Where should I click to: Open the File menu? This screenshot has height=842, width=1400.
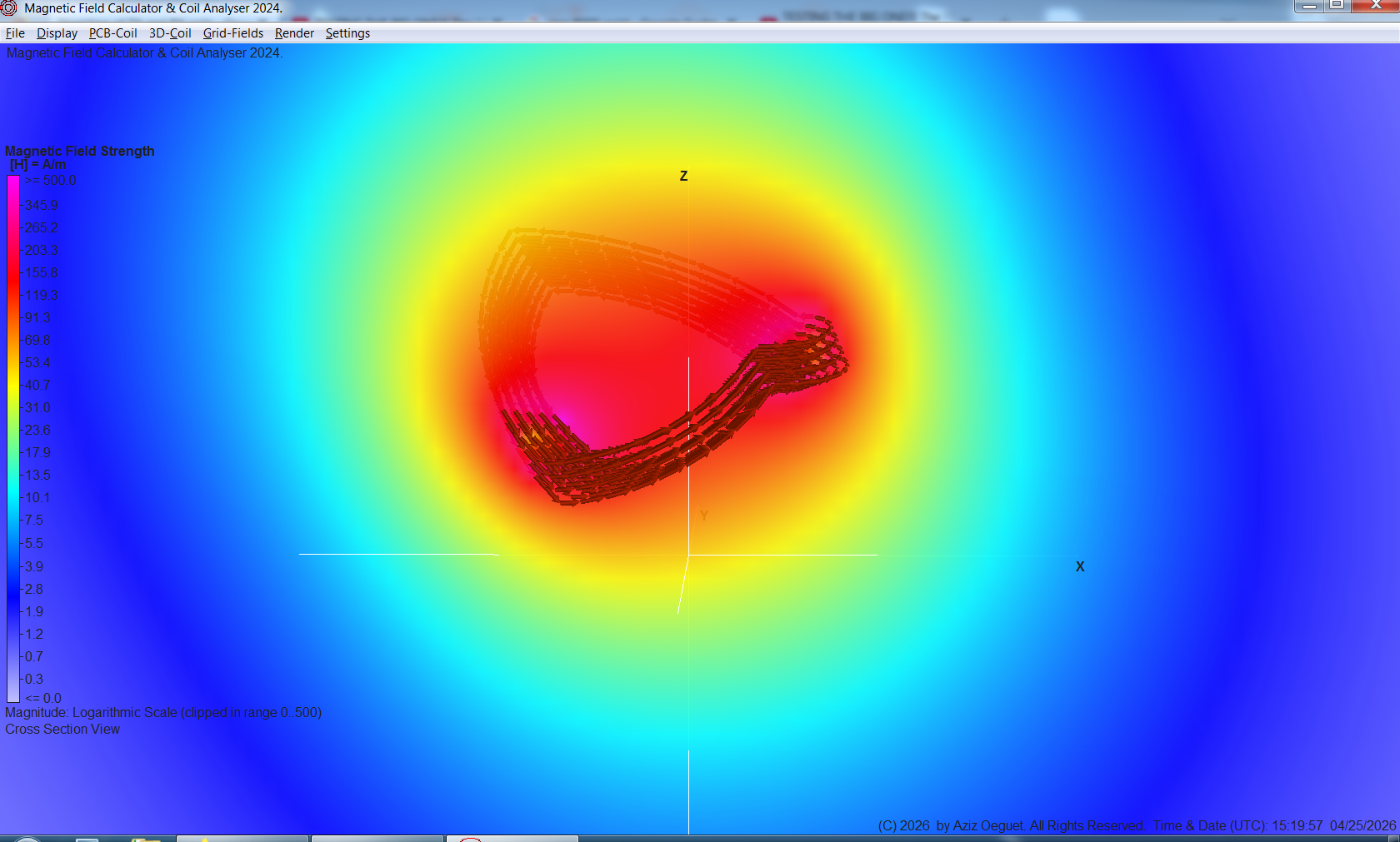tap(15, 33)
